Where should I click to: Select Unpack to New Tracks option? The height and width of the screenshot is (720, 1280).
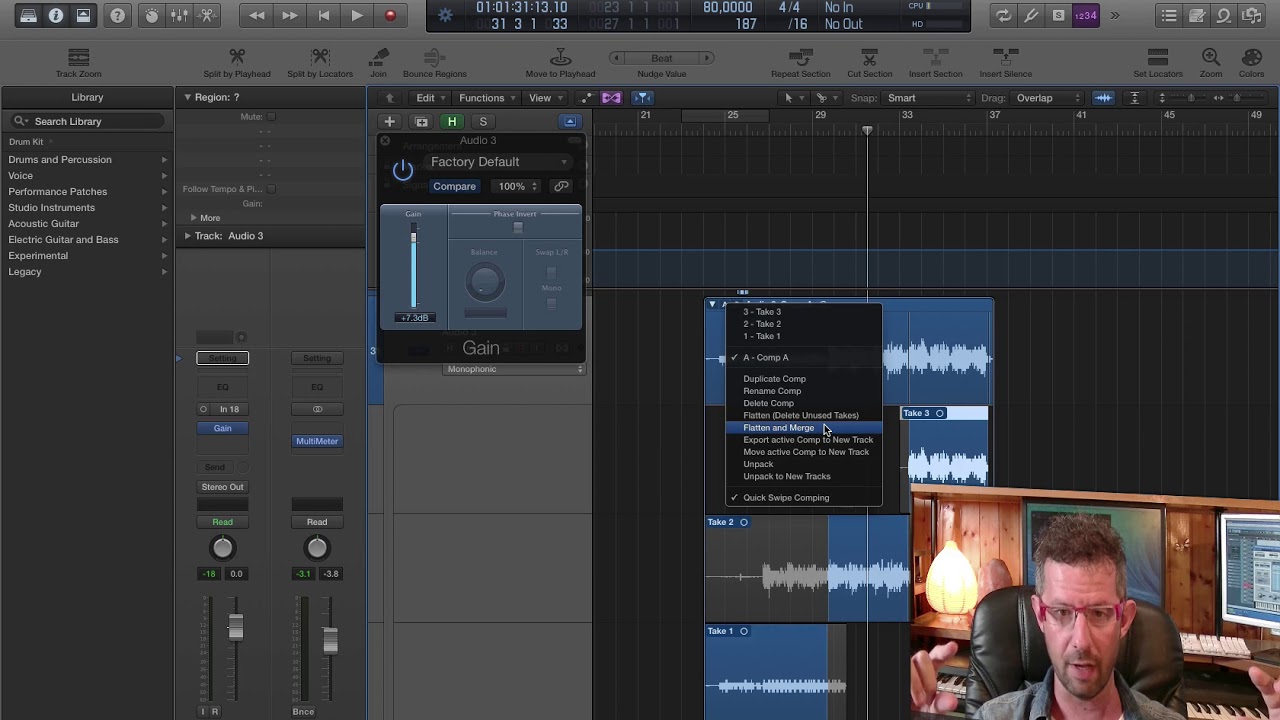click(786, 477)
